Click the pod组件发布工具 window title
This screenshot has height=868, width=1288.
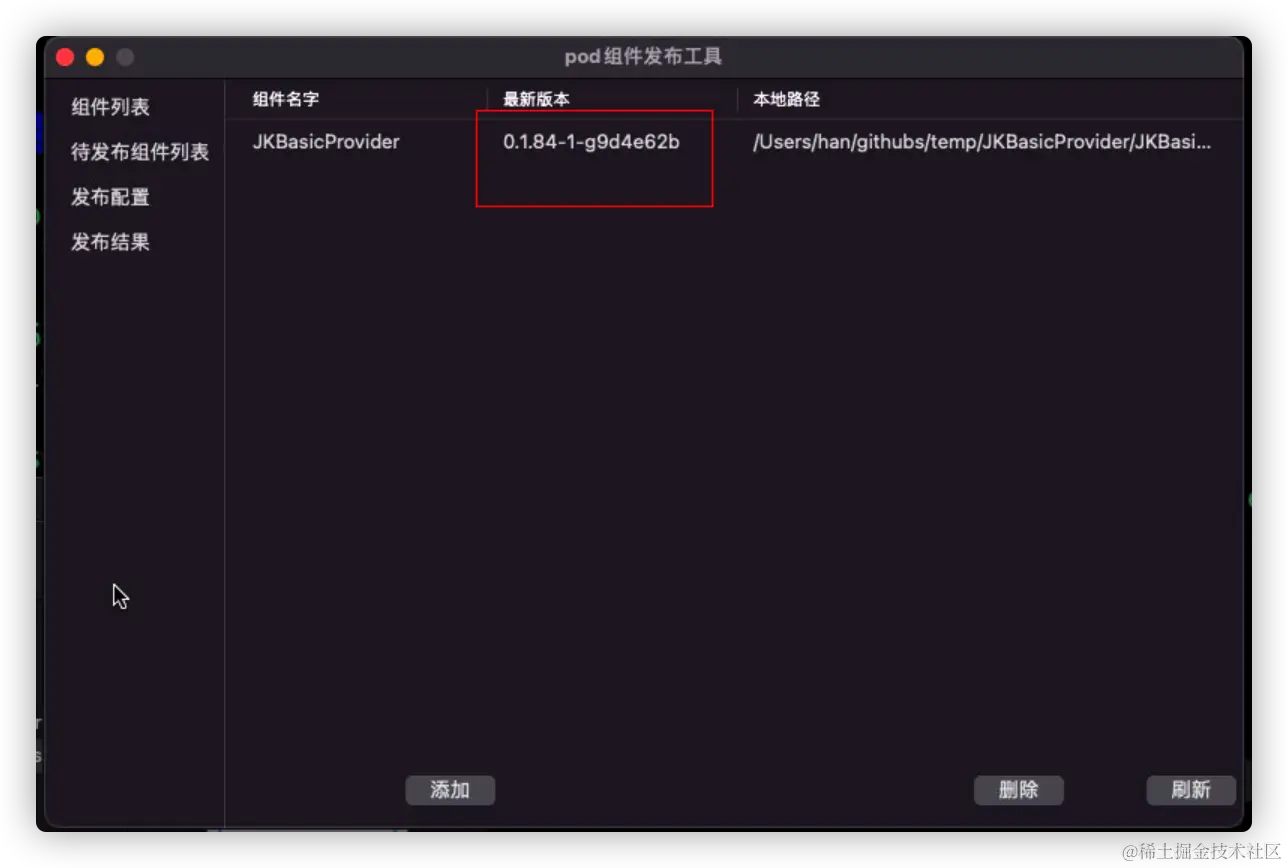(x=643, y=57)
